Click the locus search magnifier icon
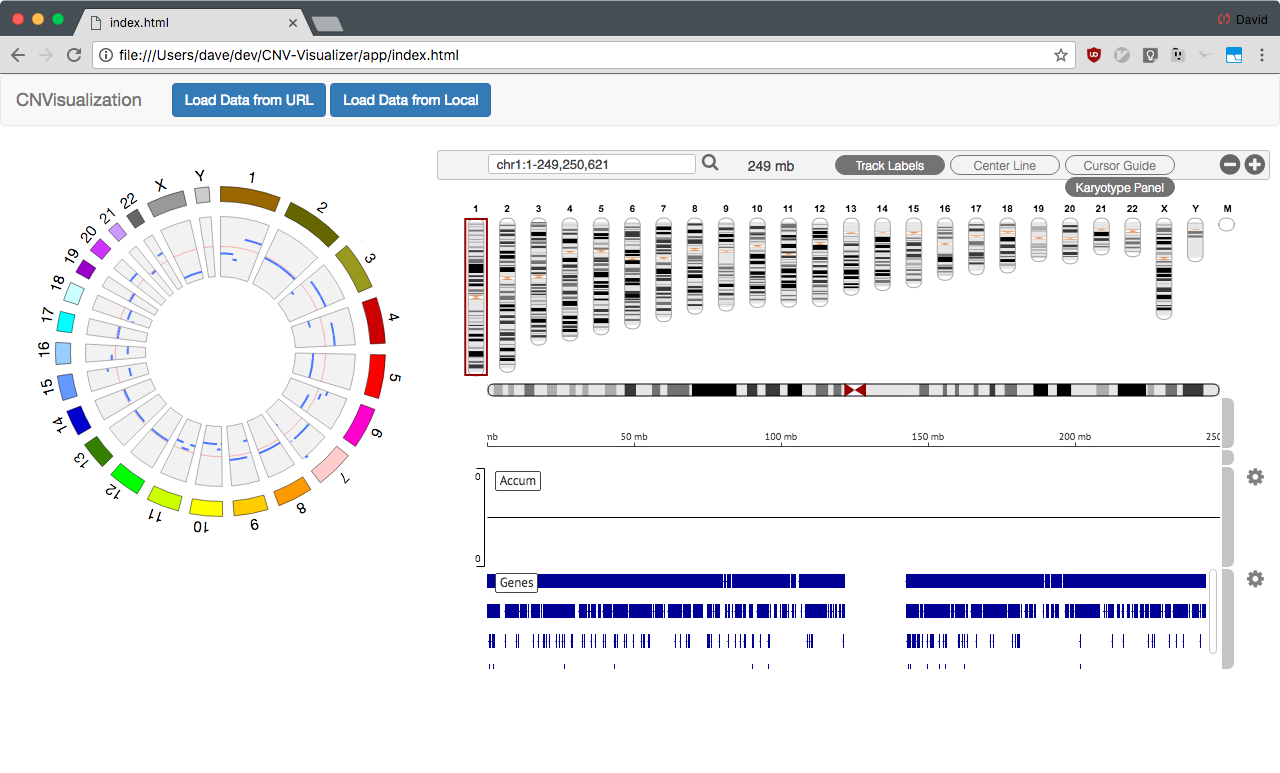Viewport: 1280px width, 773px height. (x=710, y=163)
